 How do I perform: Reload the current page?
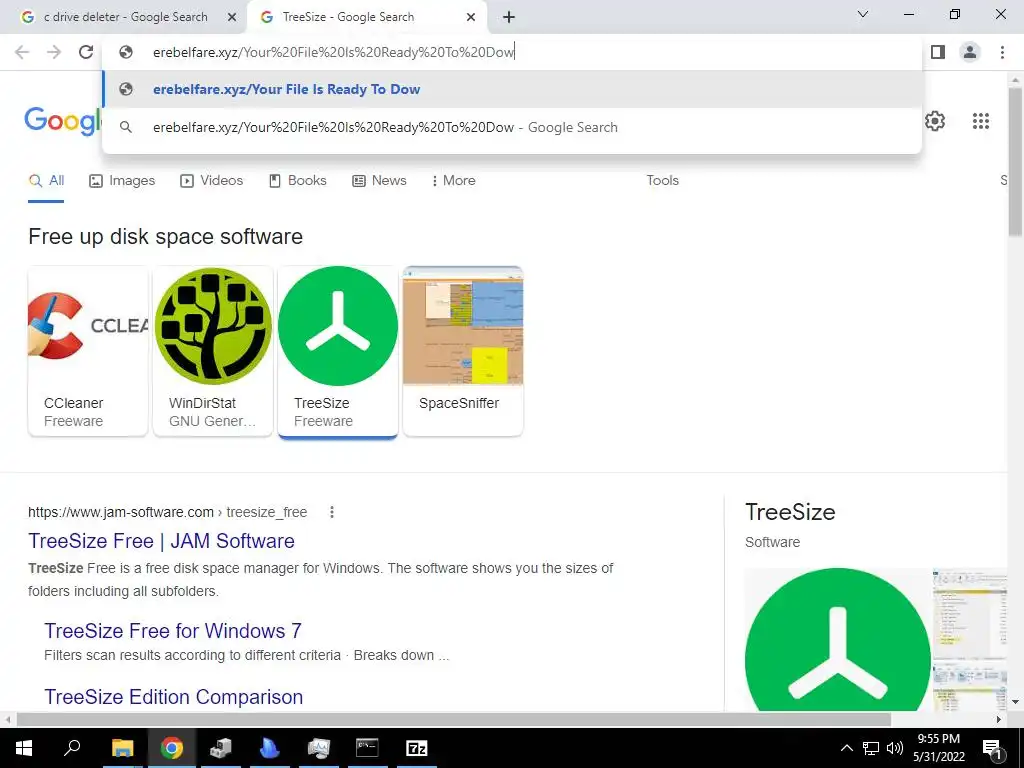point(86,52)
